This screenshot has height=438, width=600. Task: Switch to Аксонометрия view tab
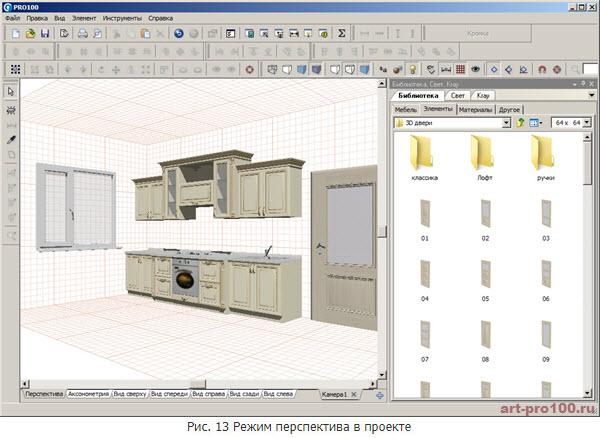point(88,395)
